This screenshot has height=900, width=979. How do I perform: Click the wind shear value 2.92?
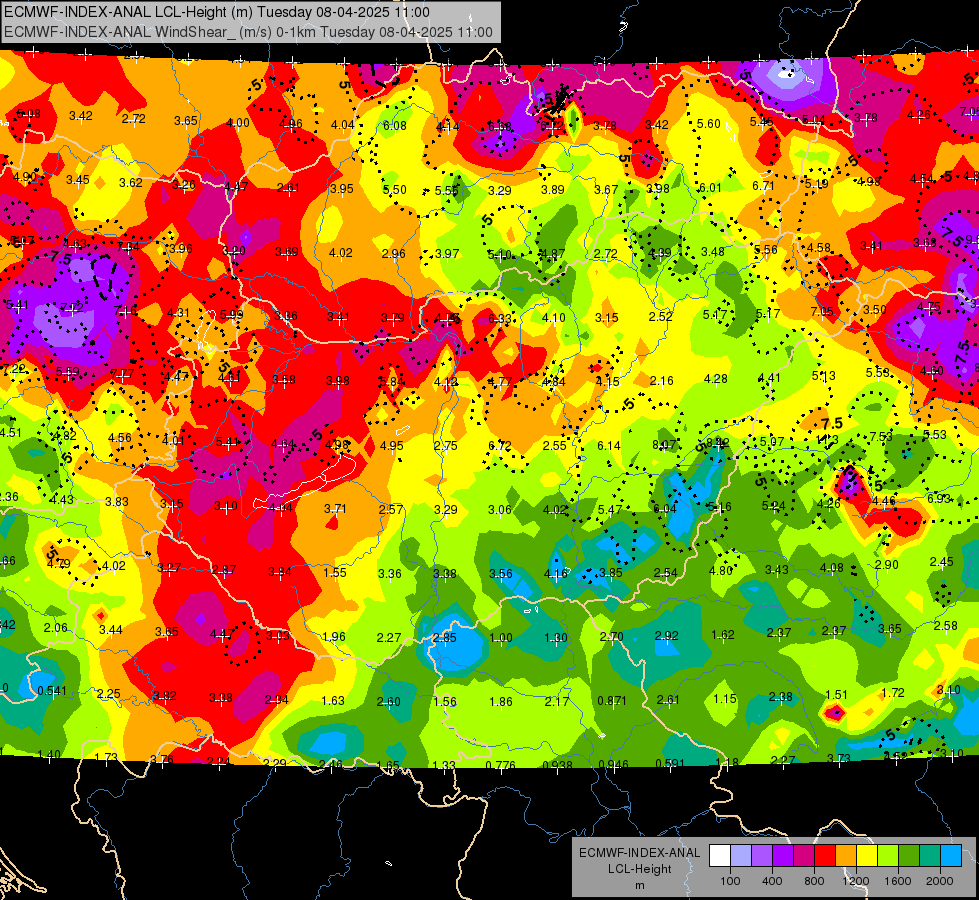tap(666, 636)
